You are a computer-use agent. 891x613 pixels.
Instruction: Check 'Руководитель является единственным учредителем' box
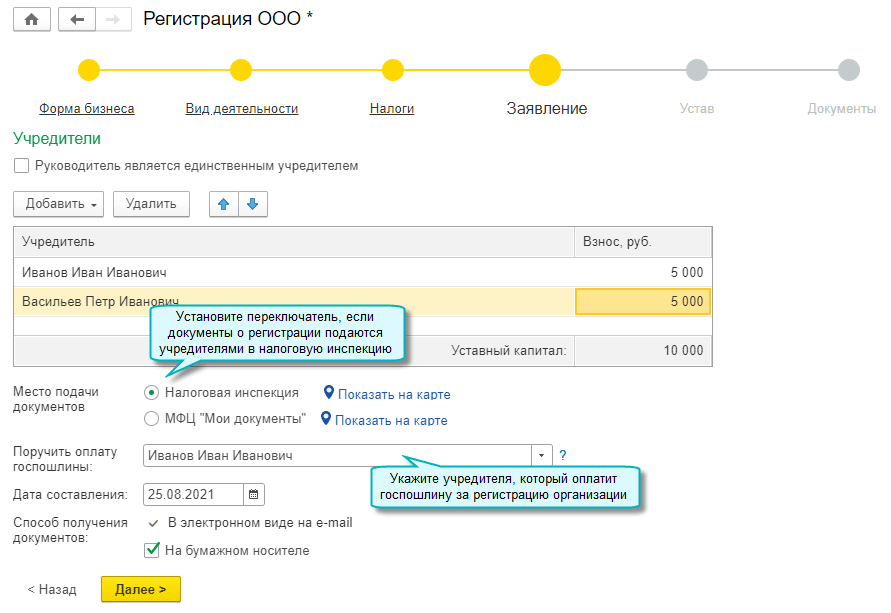pos(22,166)
